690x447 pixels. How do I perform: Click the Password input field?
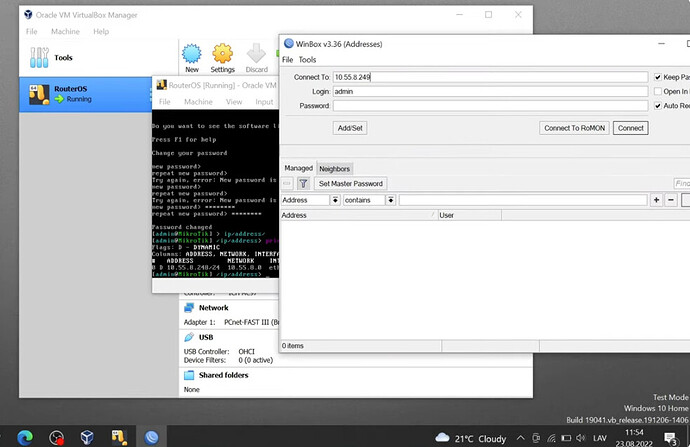(x=490, y=106)
